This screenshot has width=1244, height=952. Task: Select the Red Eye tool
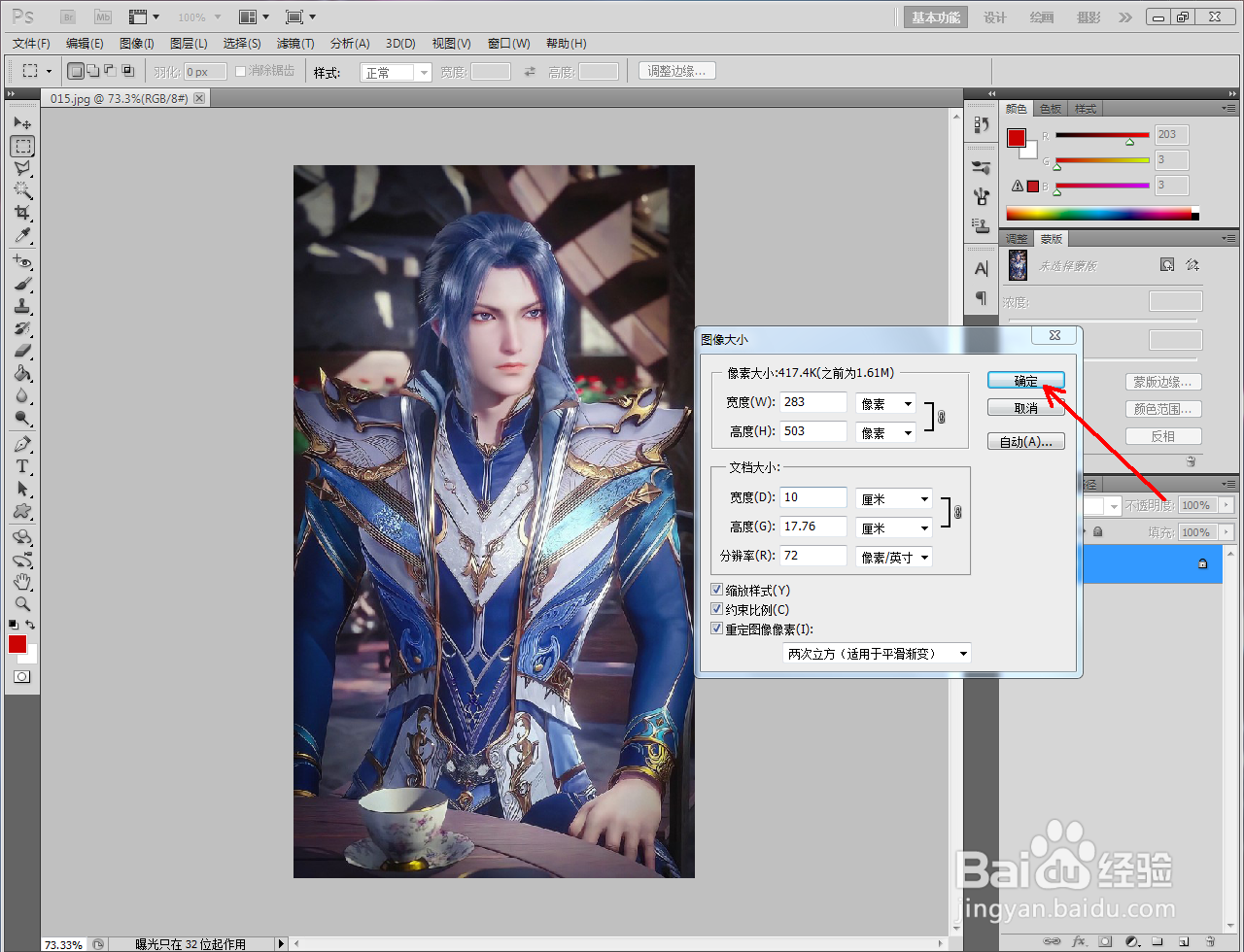22,262
